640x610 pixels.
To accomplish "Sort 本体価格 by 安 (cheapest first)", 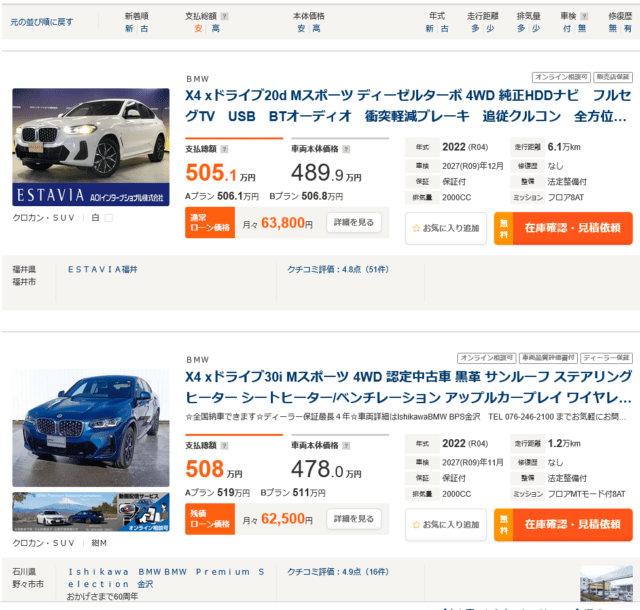I will pyautogui.click(x=301, y=29).
